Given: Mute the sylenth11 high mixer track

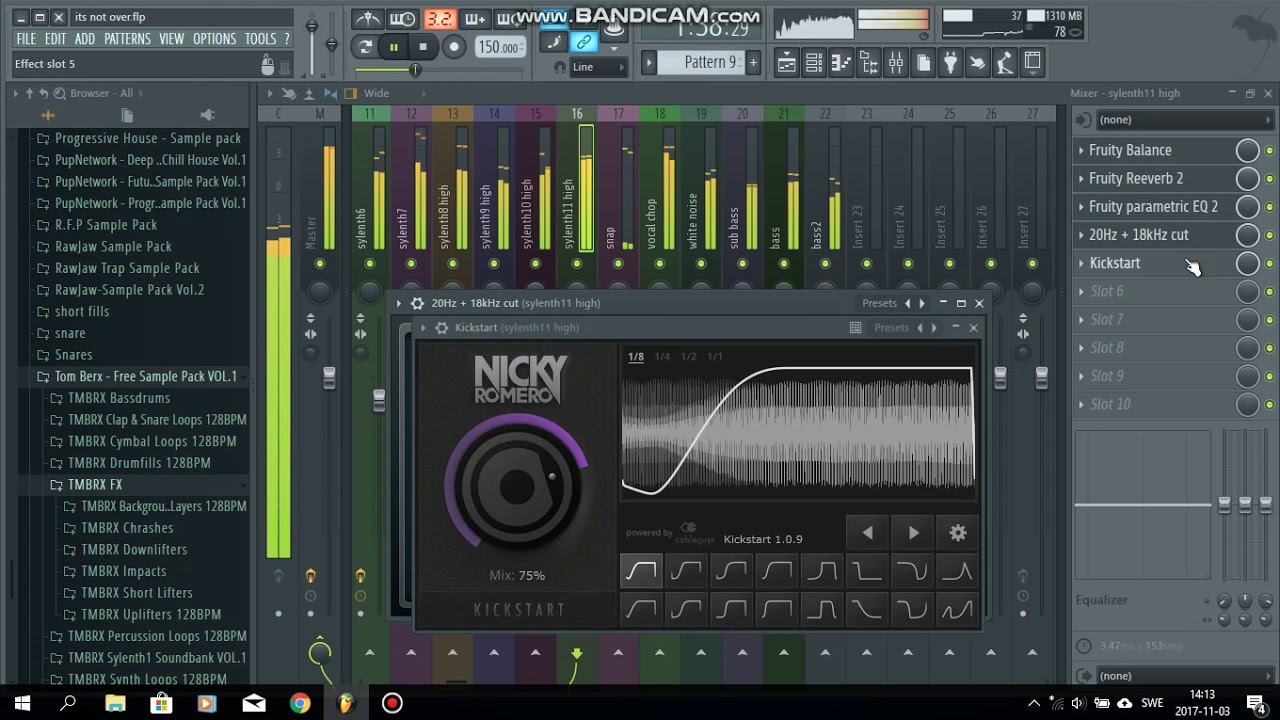Looking at the screenshot, I should tap(577, 264).
